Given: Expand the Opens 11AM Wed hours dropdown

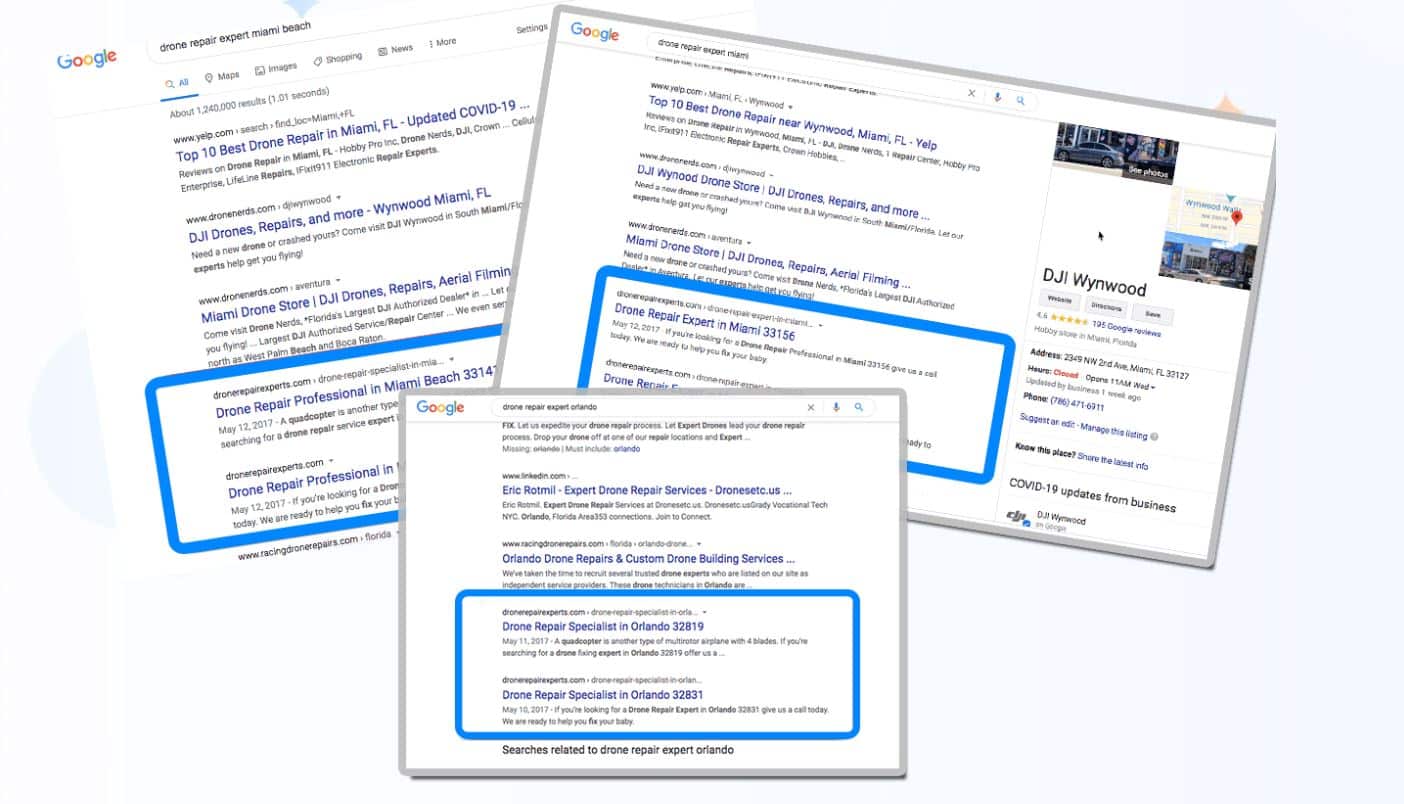Looking at the screenshot, I should [1153, 386].
